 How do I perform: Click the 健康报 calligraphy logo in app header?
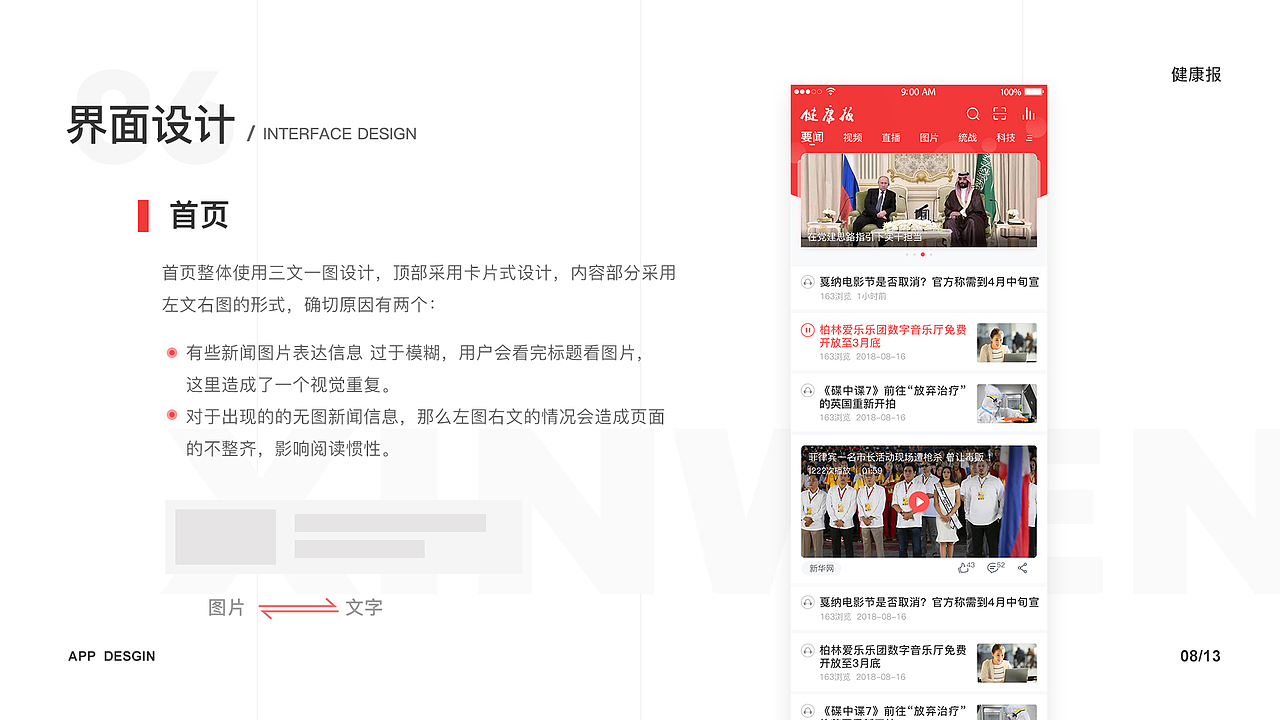[x=827, y=114]
